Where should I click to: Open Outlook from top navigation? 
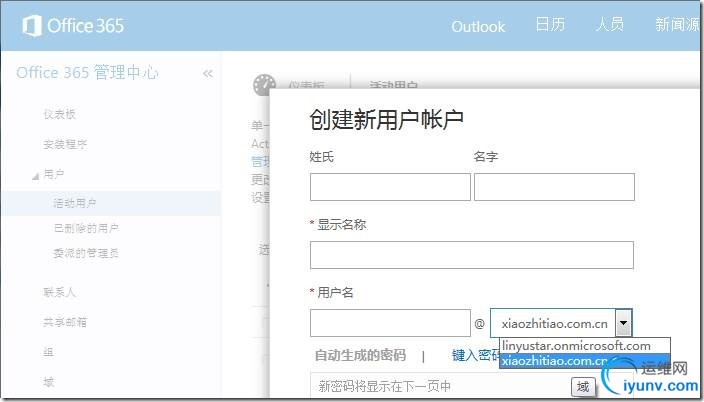[x=478, y=27]
